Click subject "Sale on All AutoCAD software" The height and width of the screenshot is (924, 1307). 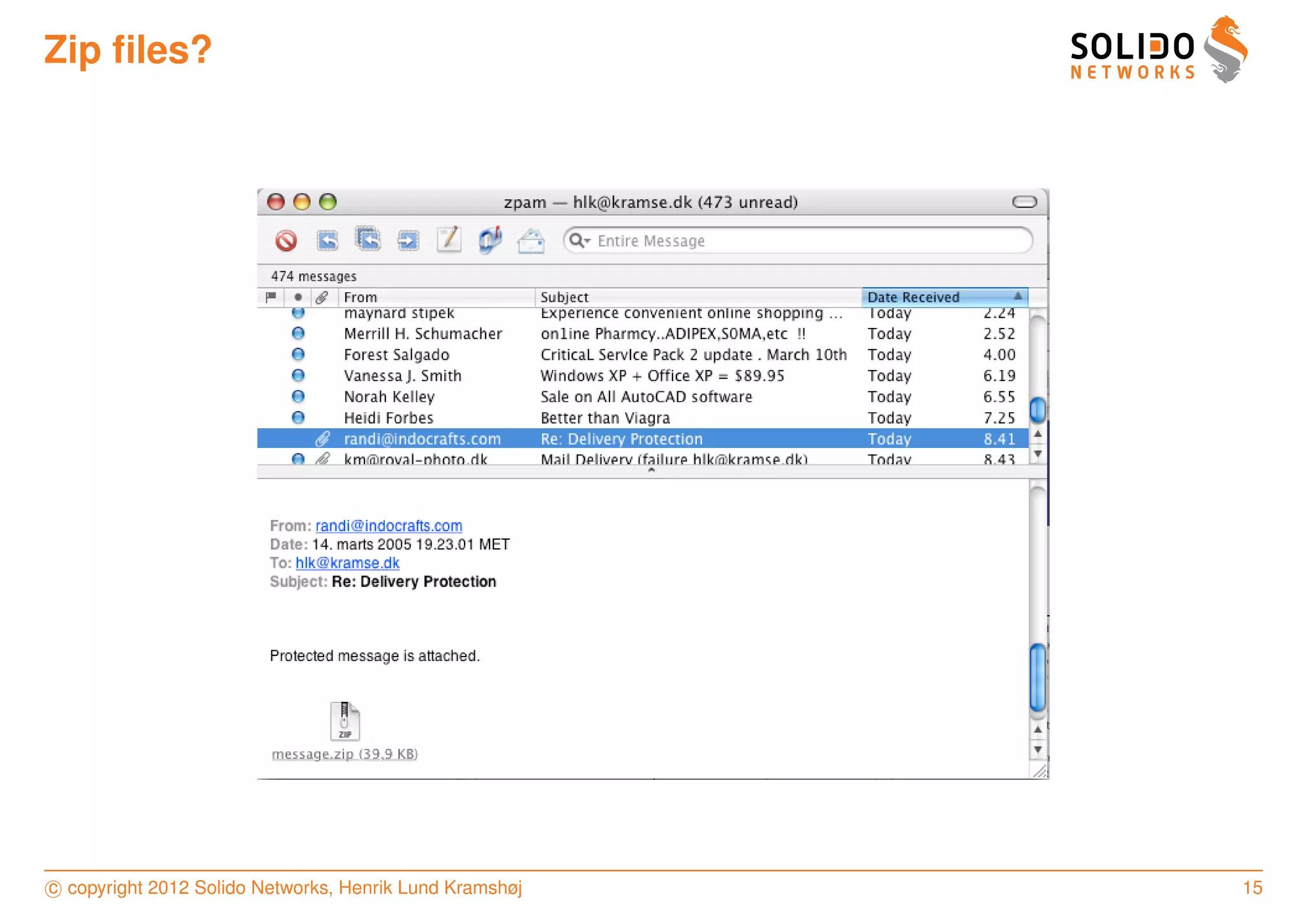[646, 397]
